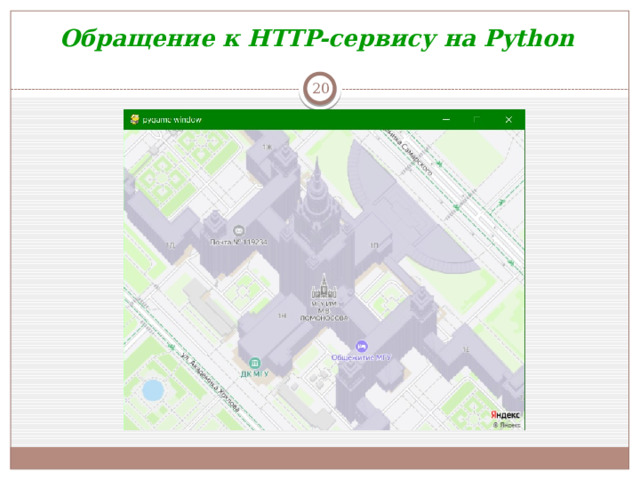This screenshot has height=480, width=640.
Task: Click the Общежитие МГУ bed marker icon
Action: click(361, 347)
